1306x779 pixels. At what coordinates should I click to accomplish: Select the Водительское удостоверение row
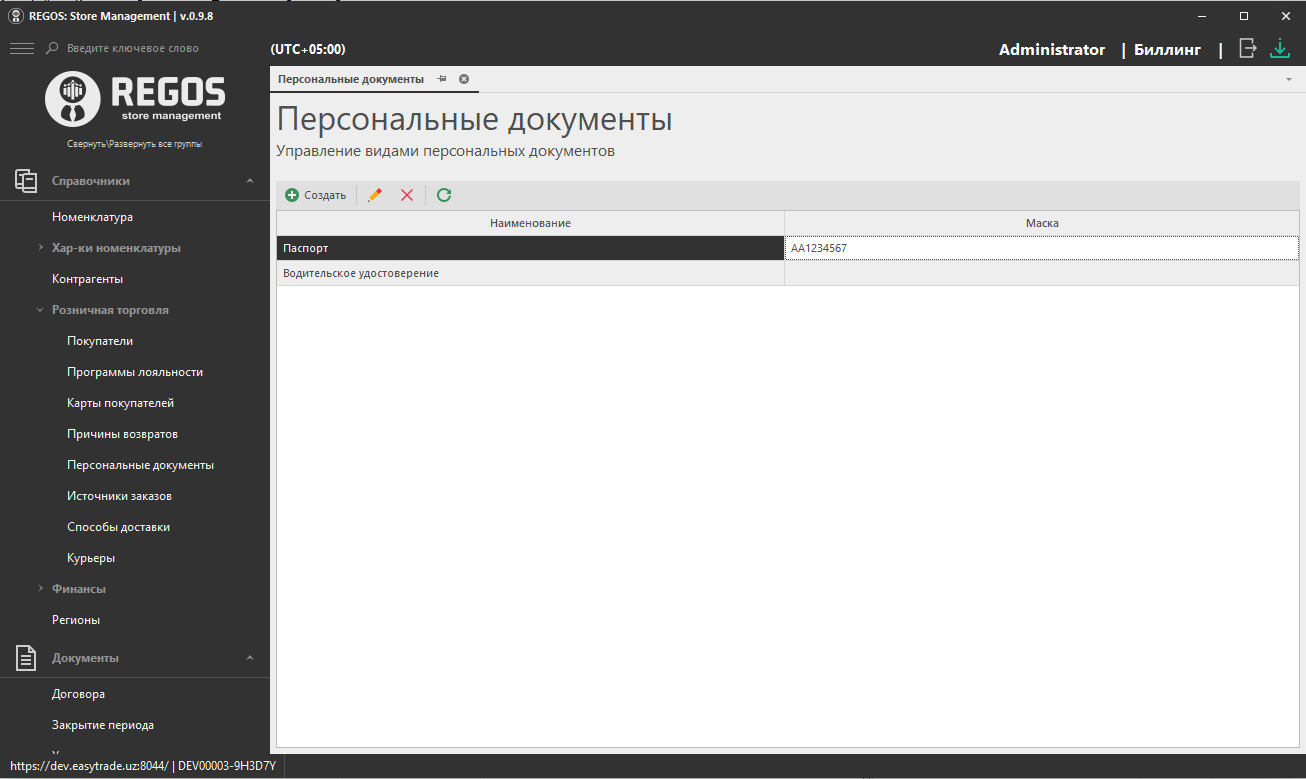(x=530, y=273)
